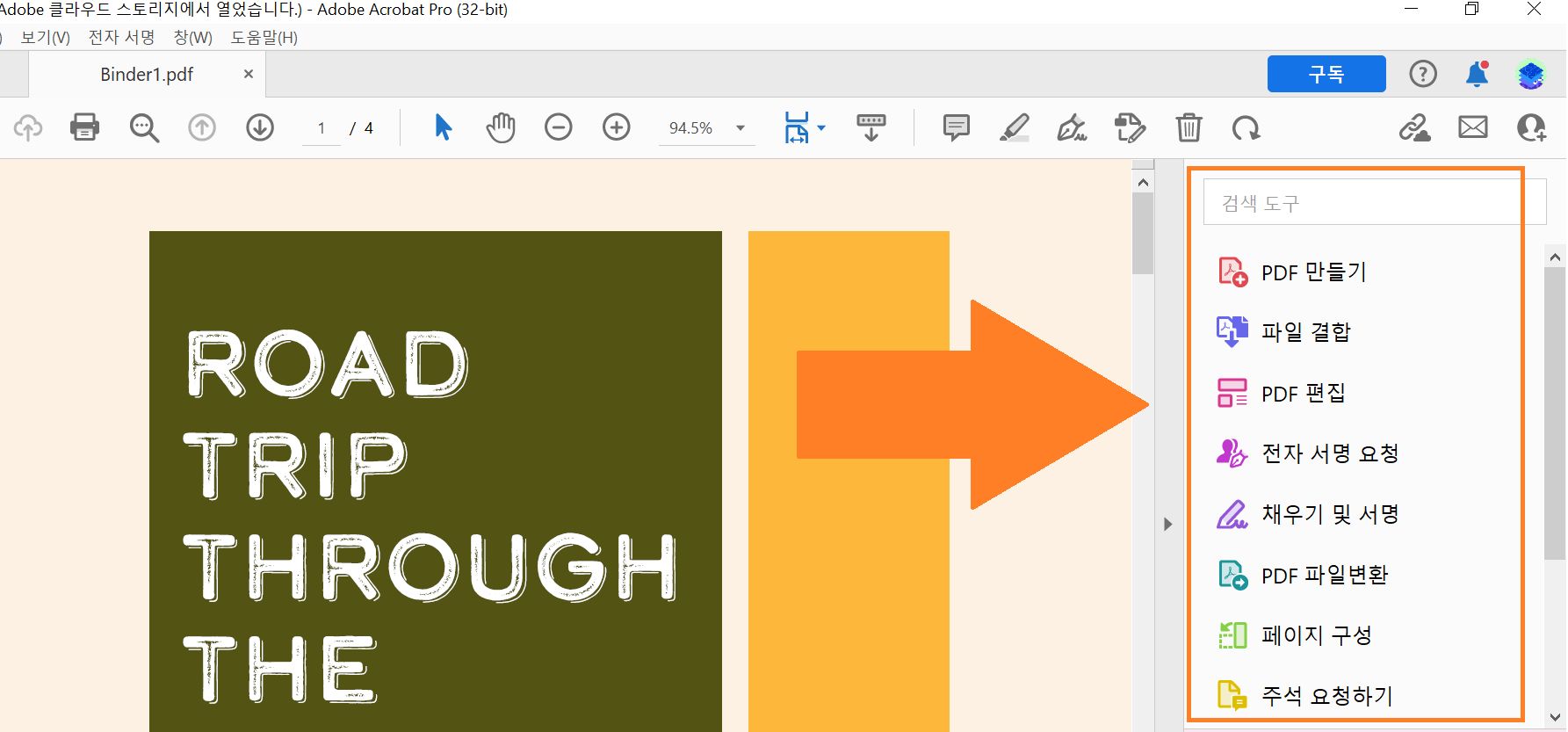Open the 채우기 및 서명 tool

(1307, 514)
